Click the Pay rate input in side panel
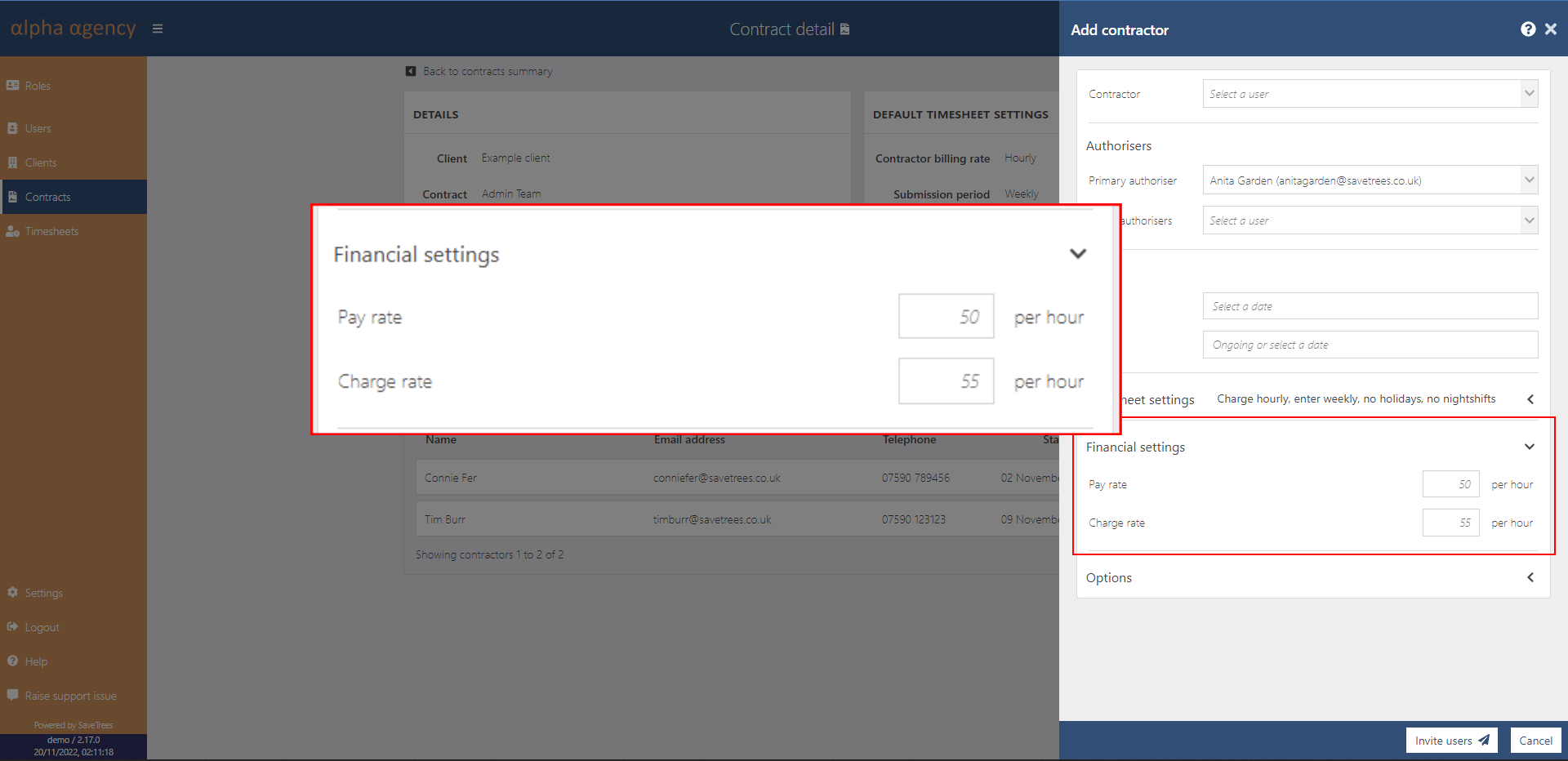The height and width of the screenshot is (761, 1568). (x=1450, y=484)
